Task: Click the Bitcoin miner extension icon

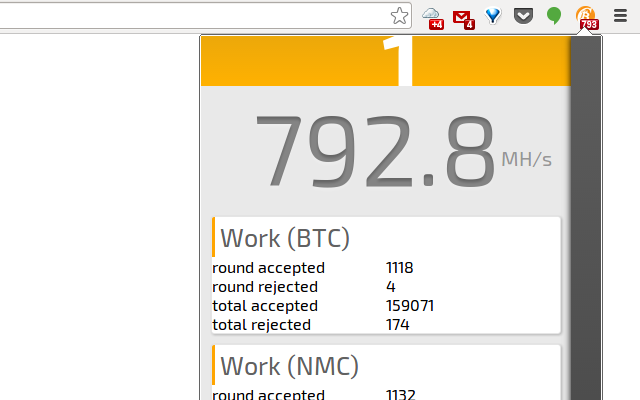Action: tap(587, 18)
